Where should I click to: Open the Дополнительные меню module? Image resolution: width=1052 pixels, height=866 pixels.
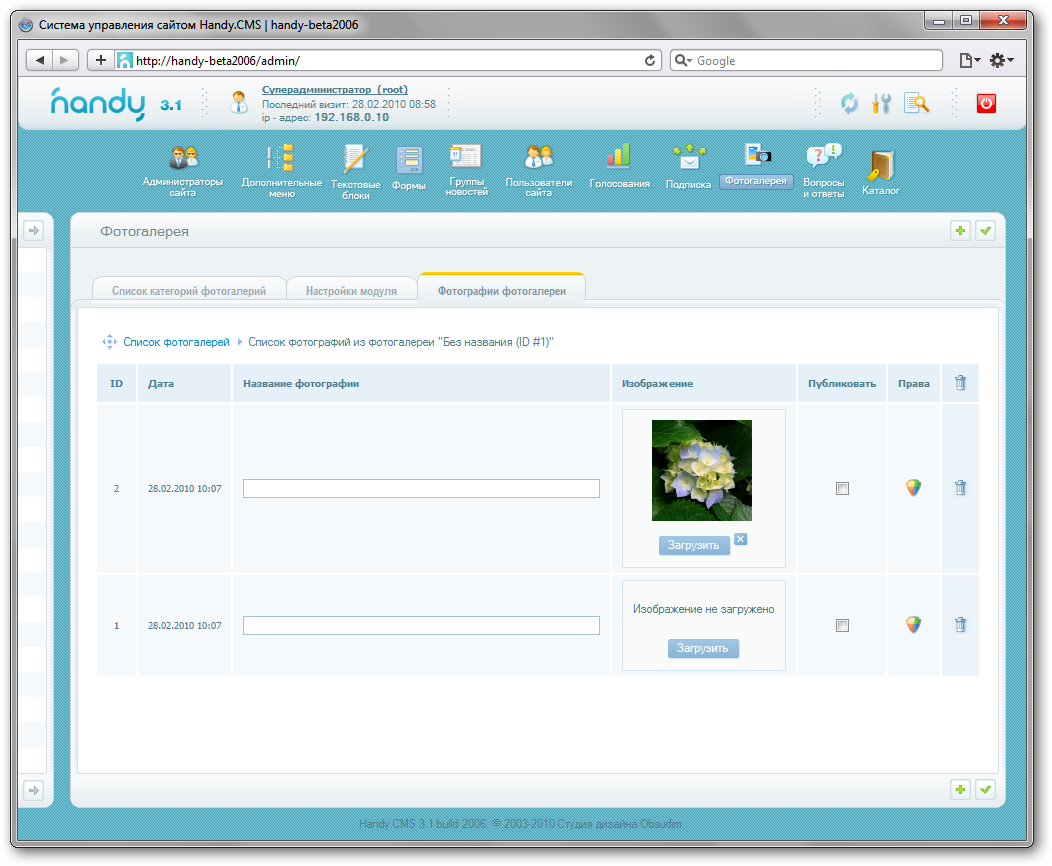[x=281, y=160]
